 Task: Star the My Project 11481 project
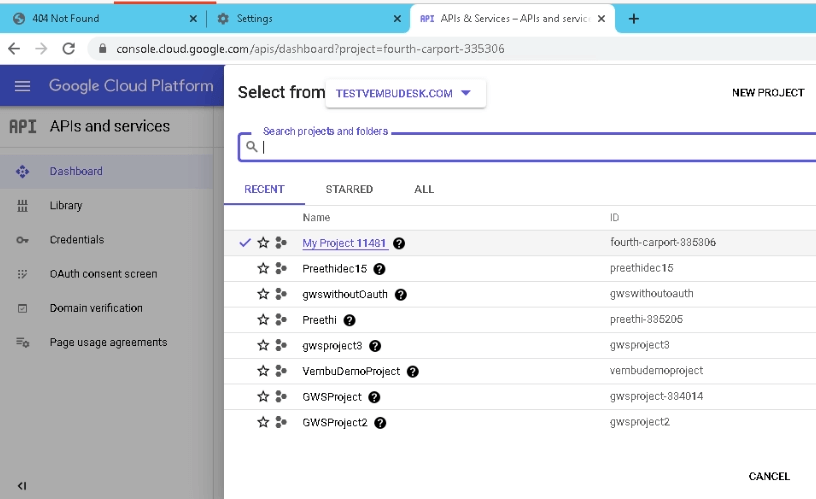263,242
